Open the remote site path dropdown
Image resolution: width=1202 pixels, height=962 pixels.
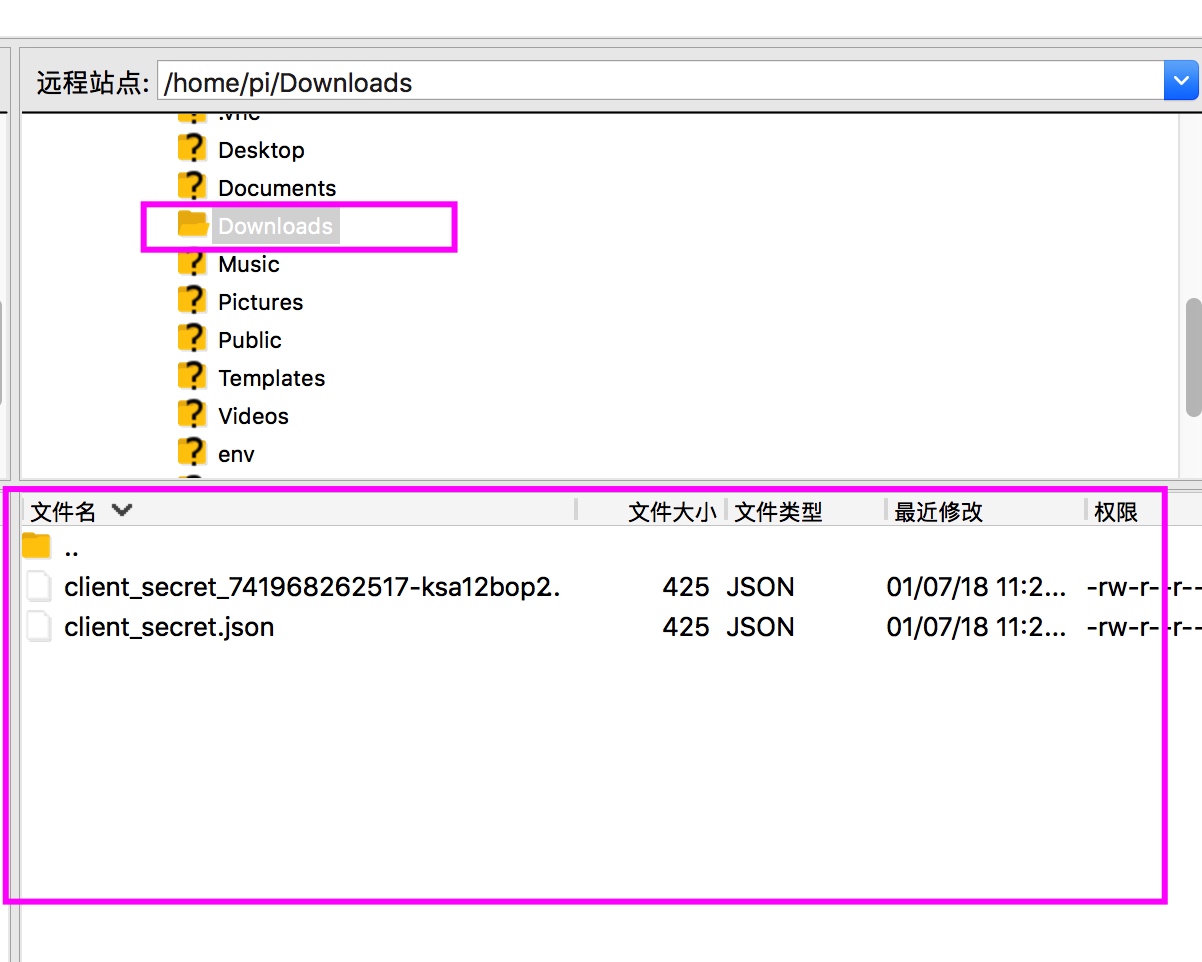[1181, 81]
